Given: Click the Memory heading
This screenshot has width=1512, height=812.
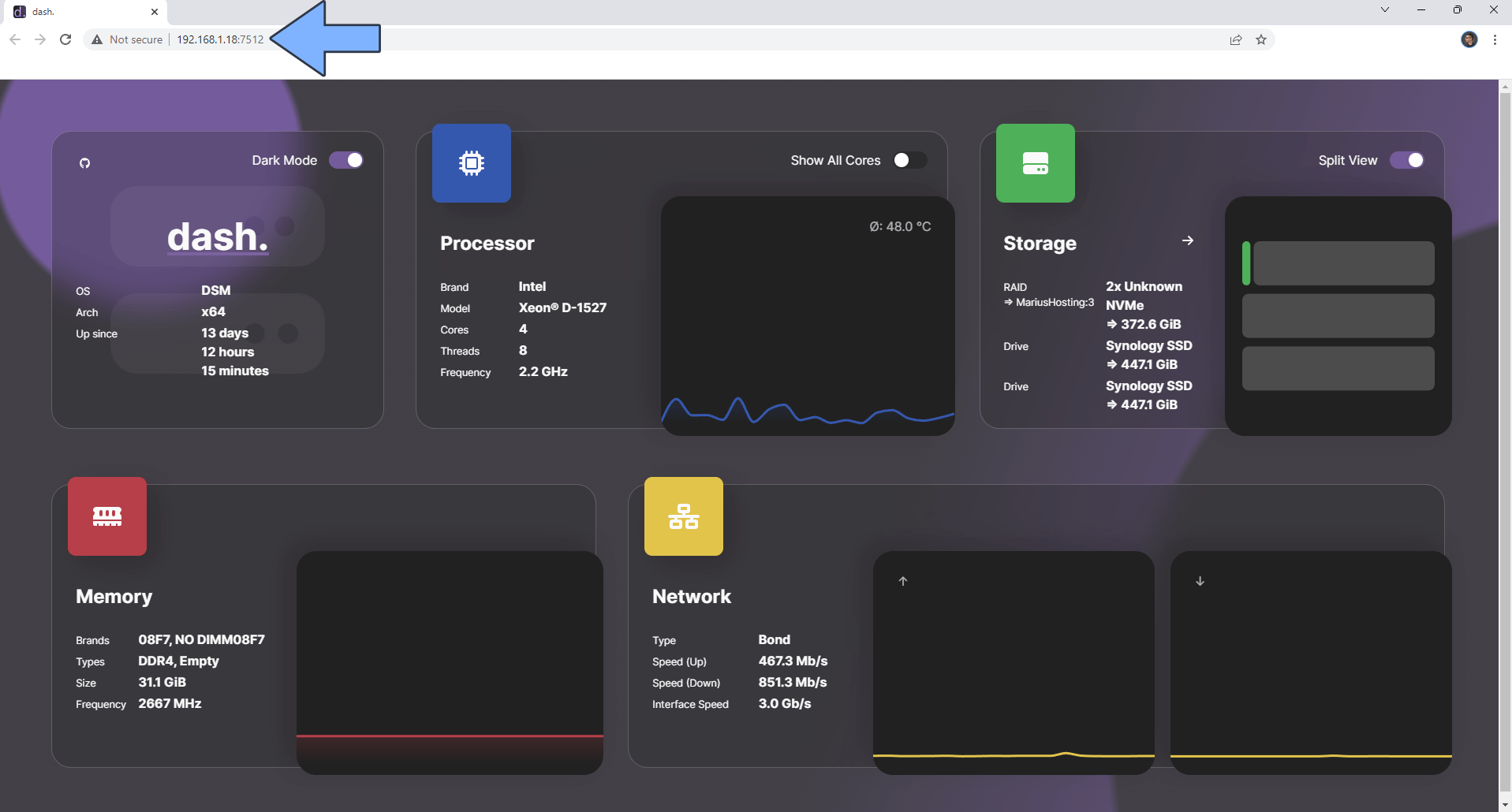Looking at the screenshot, I should click(114, 597).
